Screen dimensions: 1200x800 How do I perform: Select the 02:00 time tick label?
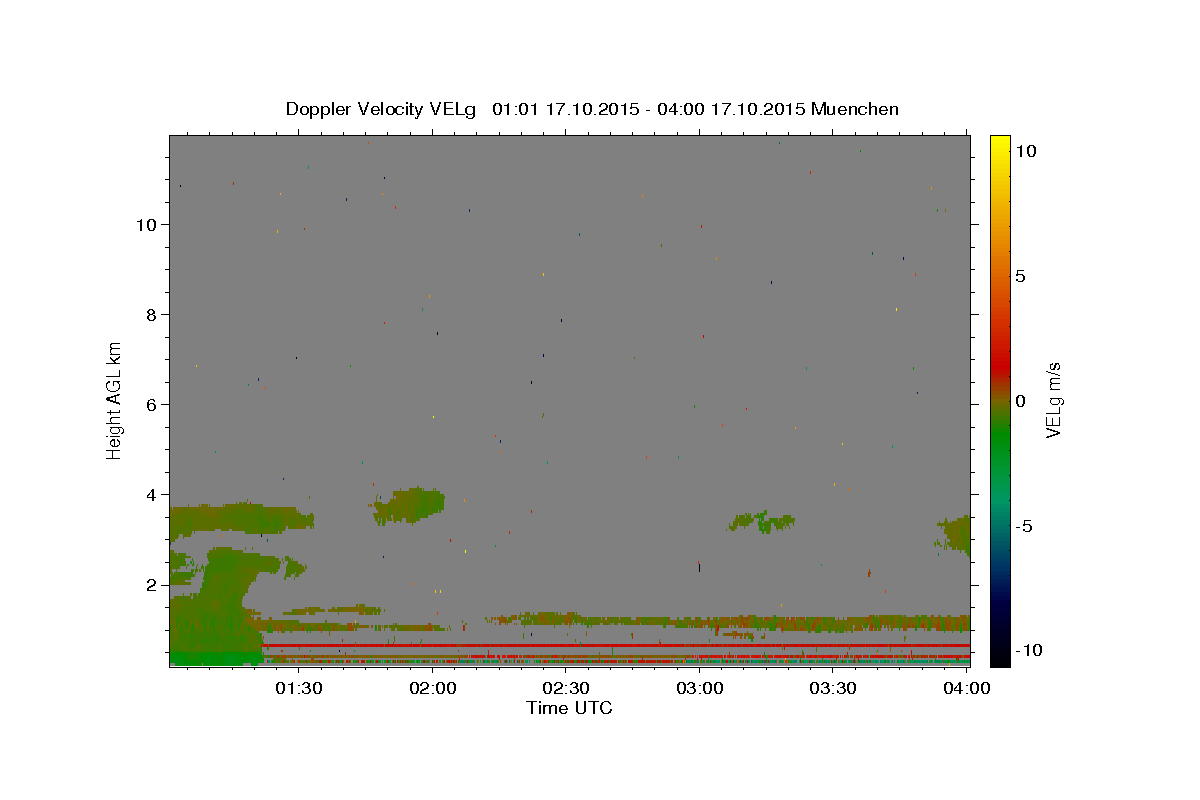[x=433, y=688]
